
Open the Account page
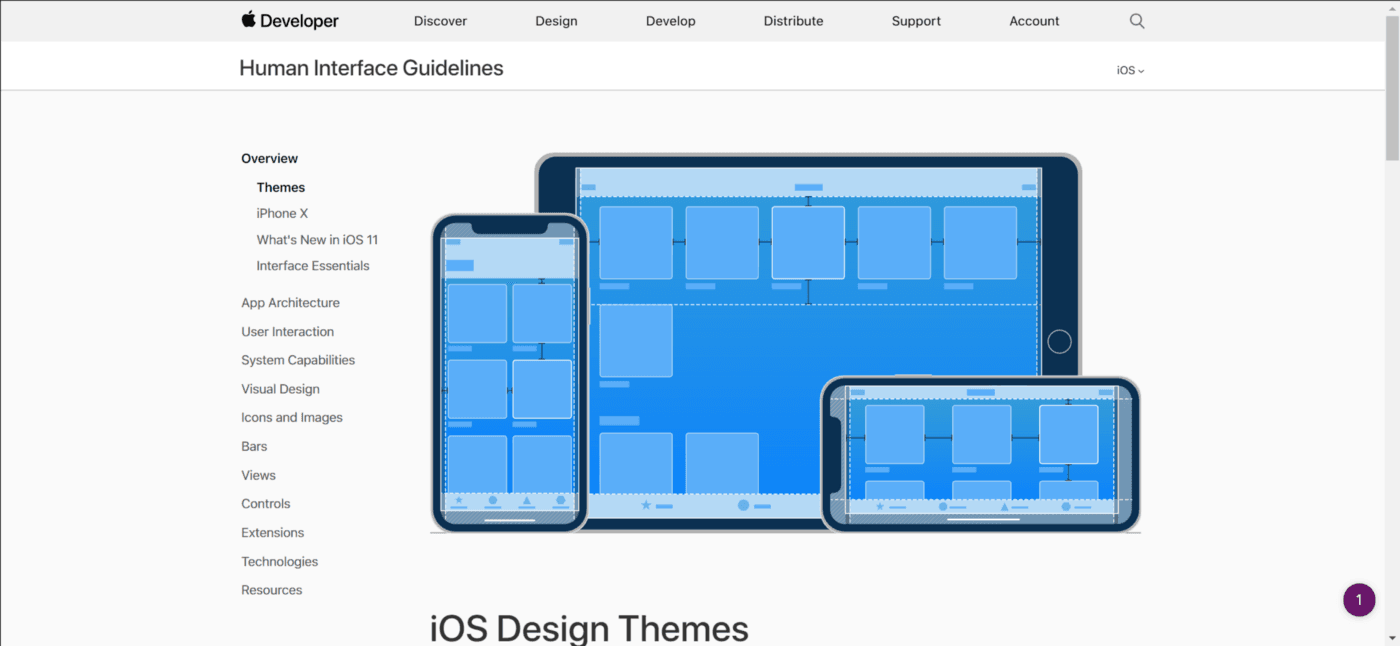1034,21
